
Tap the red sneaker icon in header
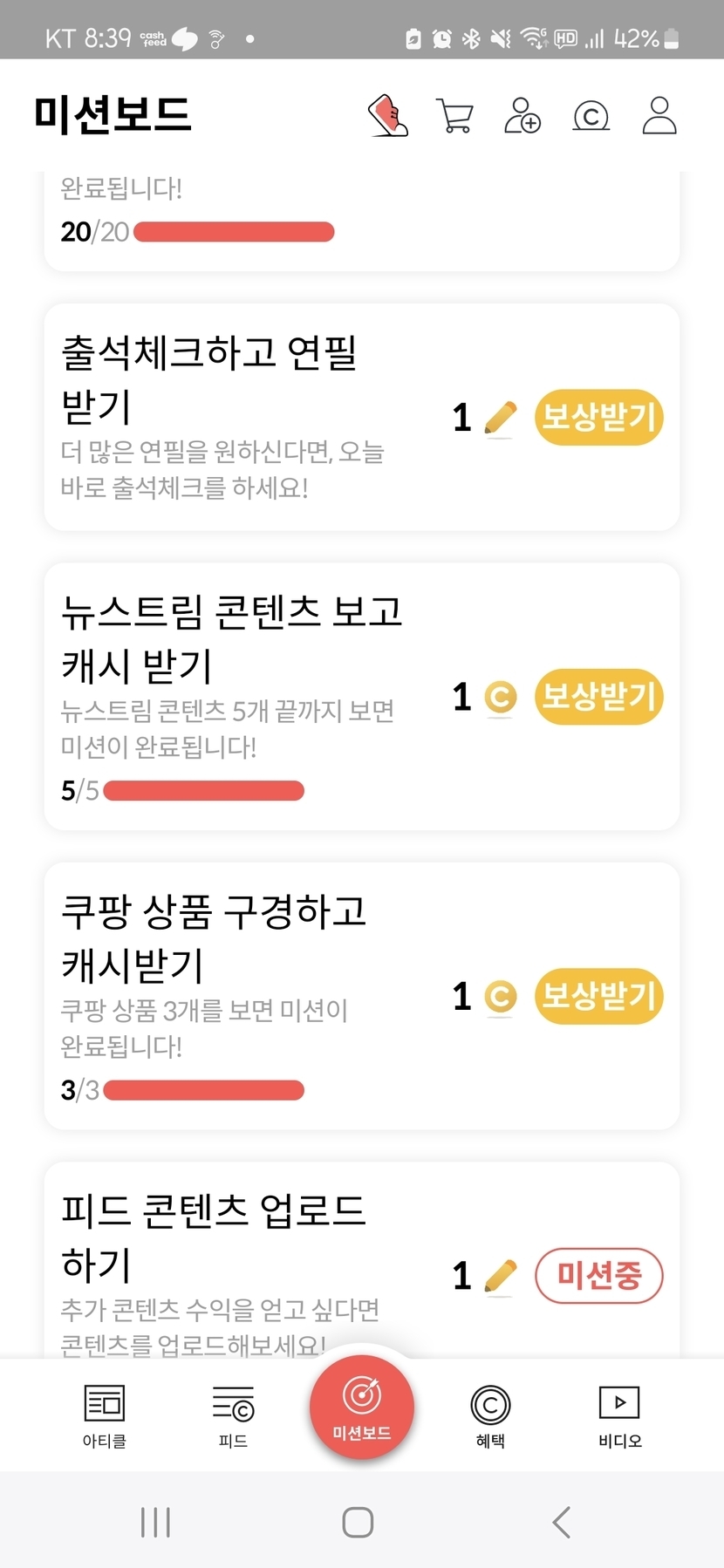[388, 115]
